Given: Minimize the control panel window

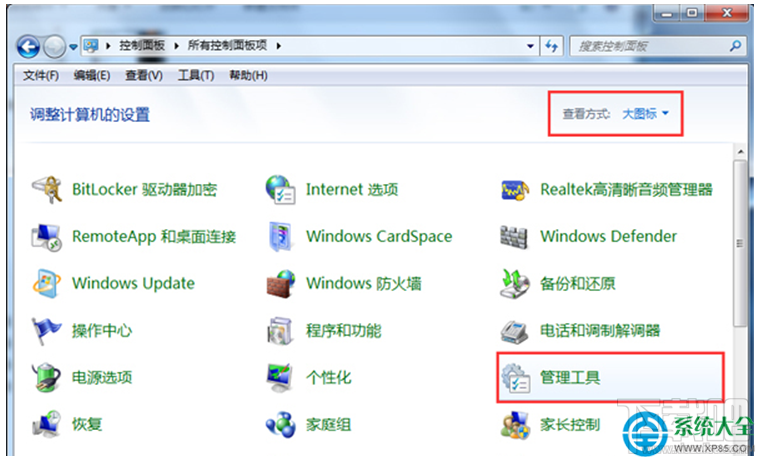Looking at the screenshot, I should click(x=667, y=13).
